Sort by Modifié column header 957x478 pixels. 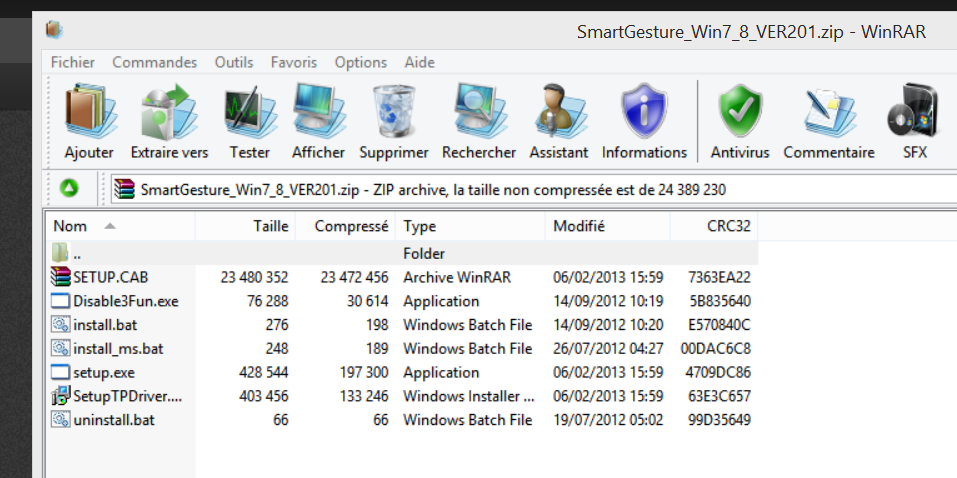pyautogui.click(x=579, y=226)
